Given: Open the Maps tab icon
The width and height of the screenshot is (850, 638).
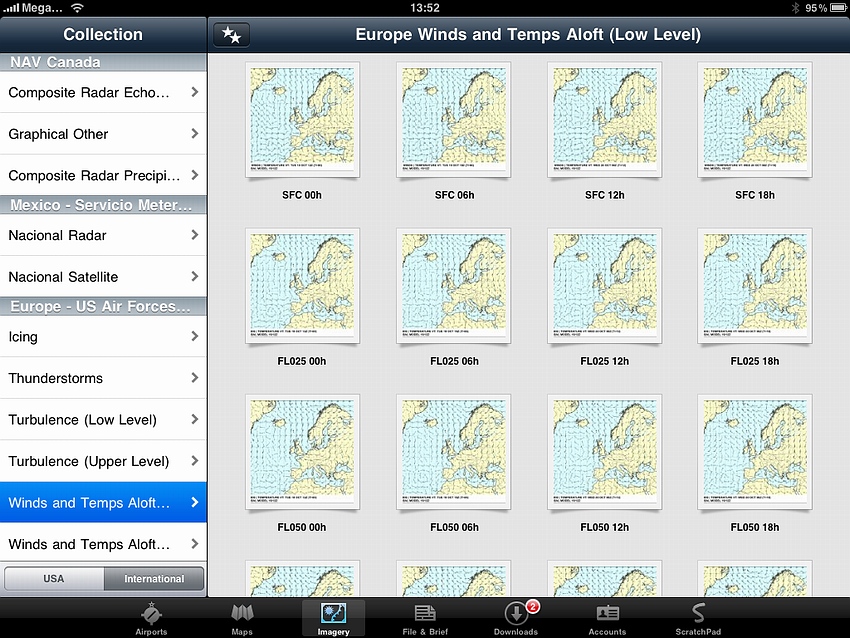Looking at the screenshot, I should click(242, 614).
